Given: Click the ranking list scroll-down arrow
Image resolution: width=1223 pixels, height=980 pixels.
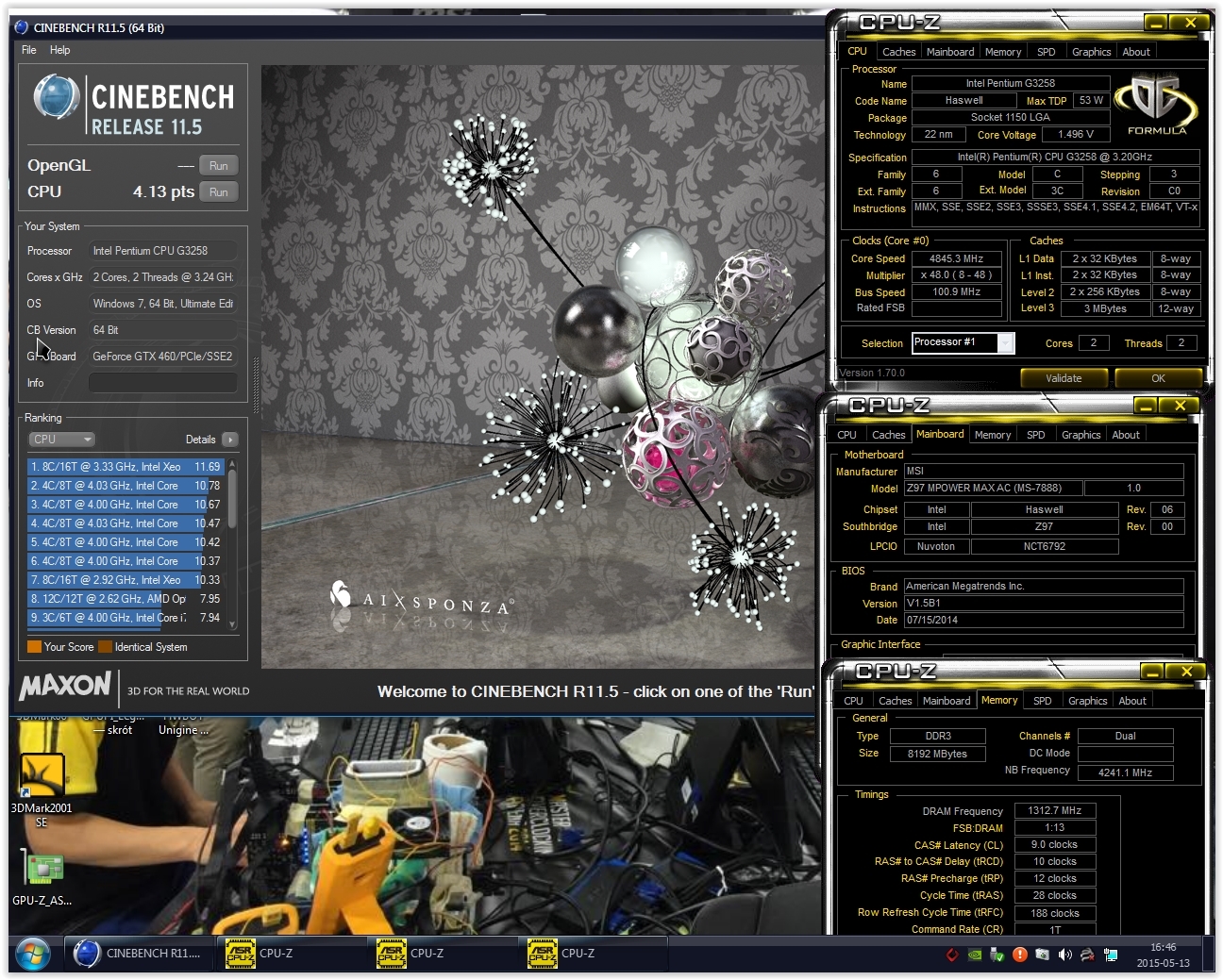Looking at the screenshot, I should [x=232, y=624].
